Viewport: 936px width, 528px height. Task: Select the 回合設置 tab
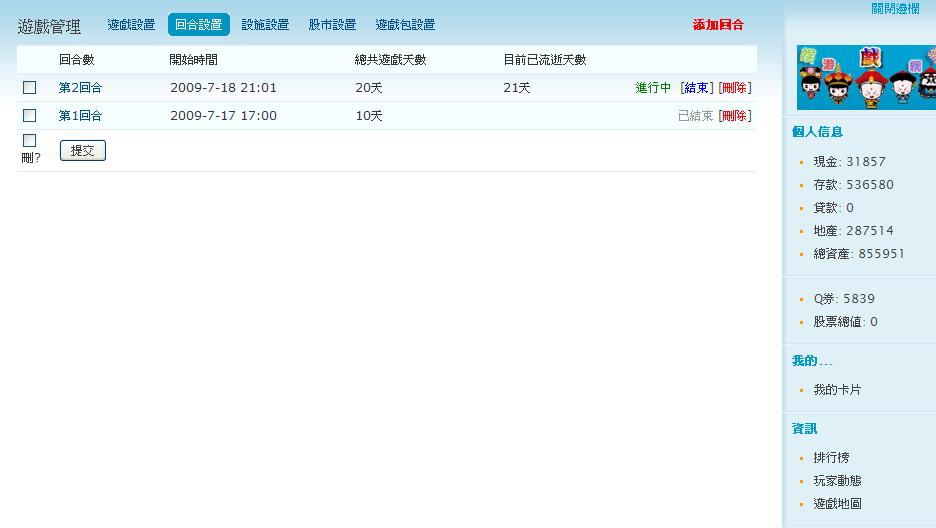tap(199, 24)
